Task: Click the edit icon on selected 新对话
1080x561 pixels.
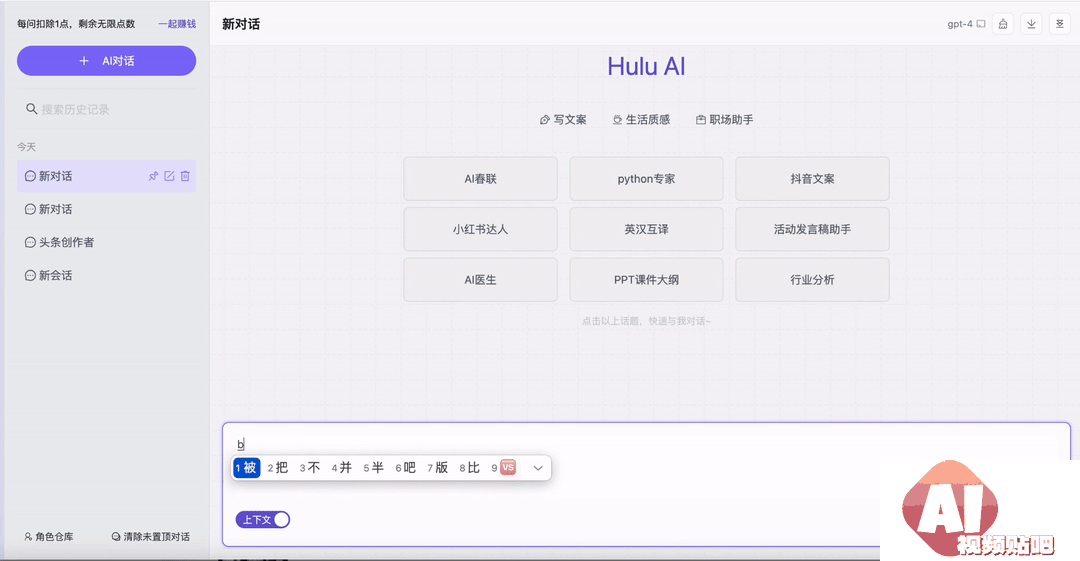Action: point(169,176)
